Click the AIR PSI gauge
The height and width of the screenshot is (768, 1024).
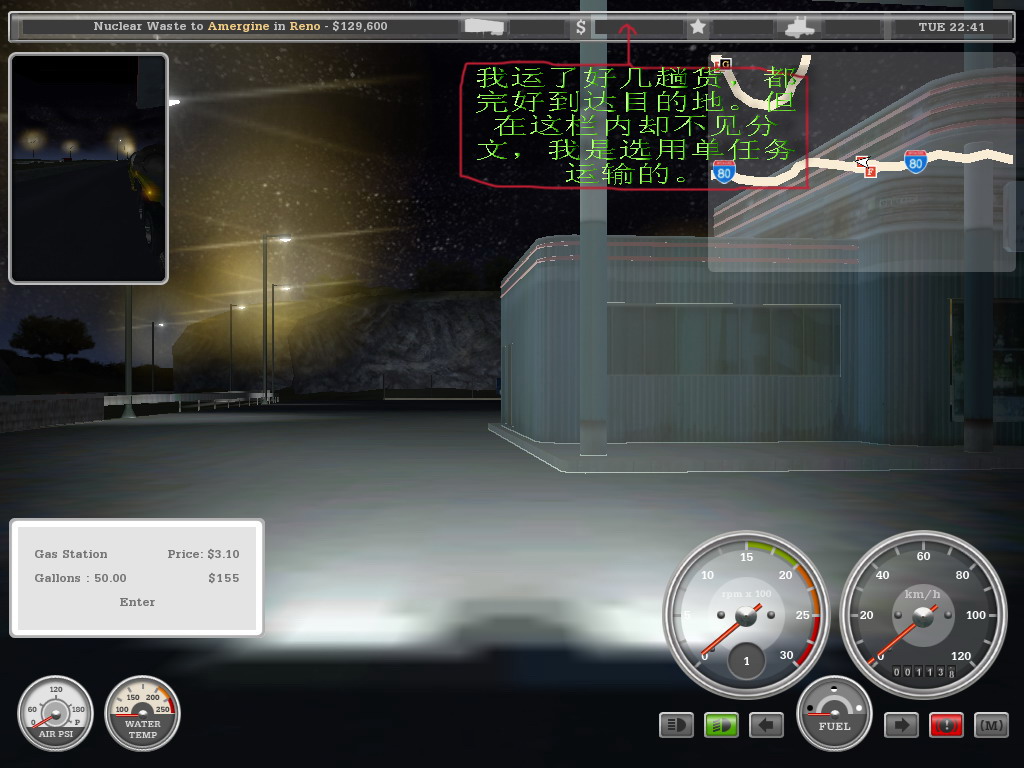[56, 713]
